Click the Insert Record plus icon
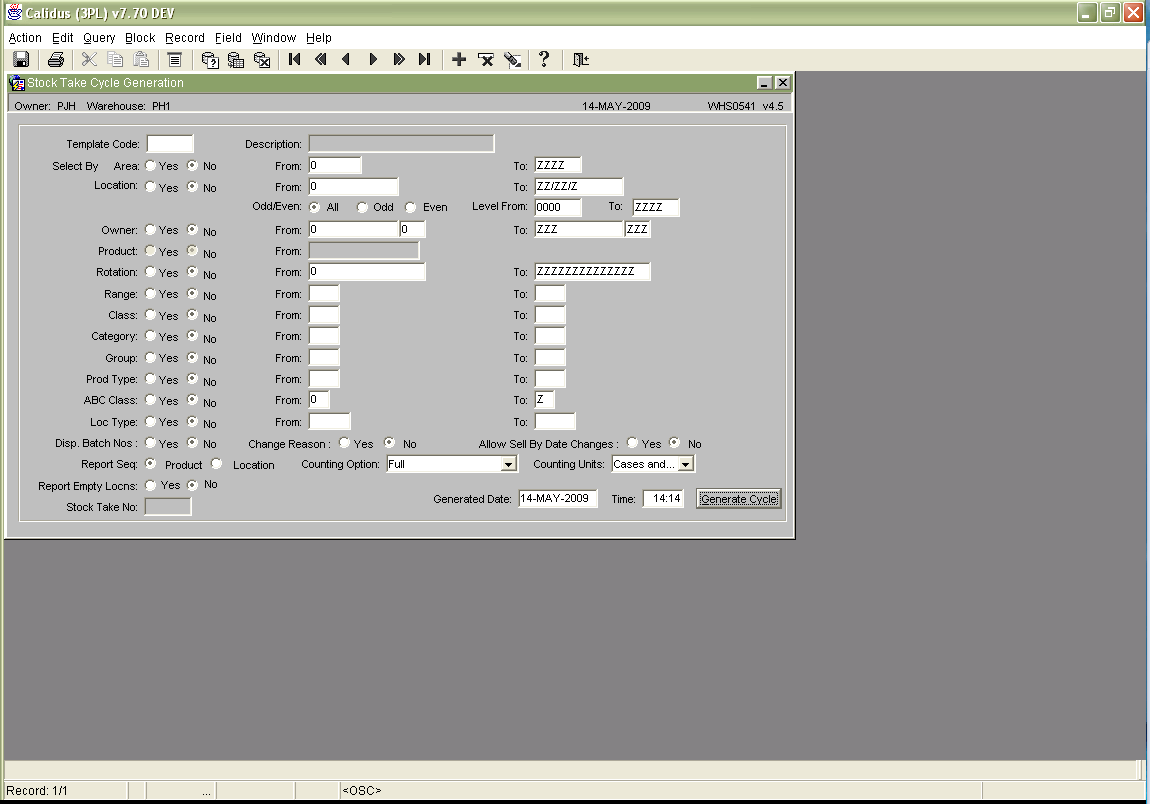1150x804 pixels. pyautogui.click(x=459, y=59)
